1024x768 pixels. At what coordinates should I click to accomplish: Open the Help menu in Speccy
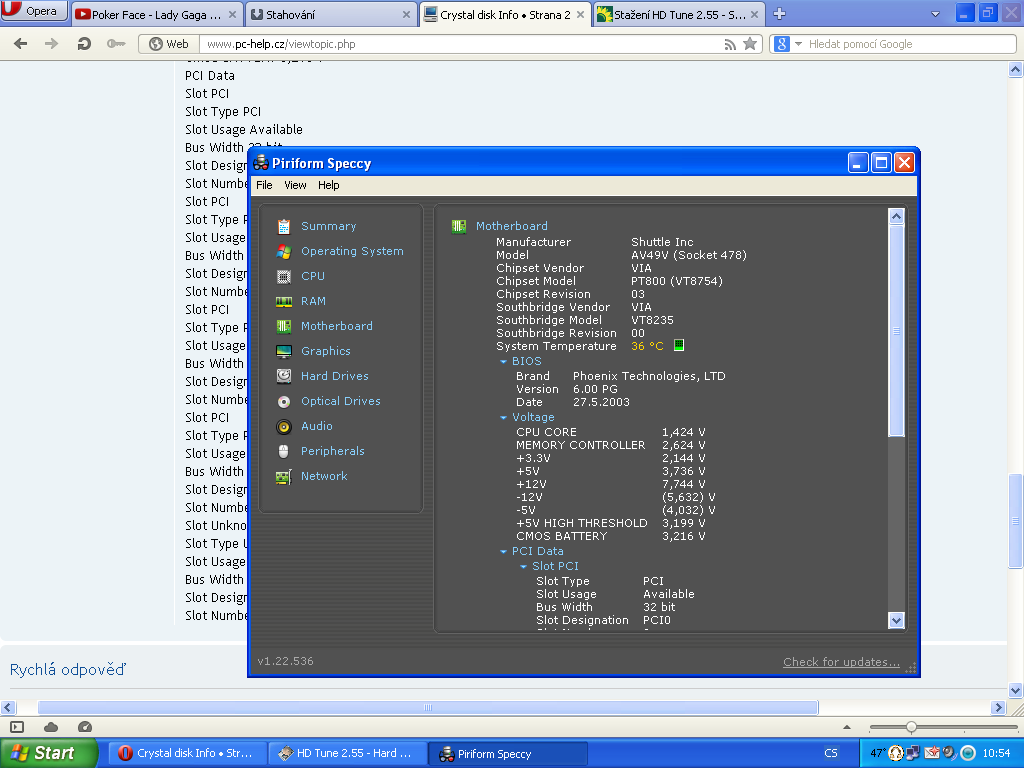click(328, 185)
